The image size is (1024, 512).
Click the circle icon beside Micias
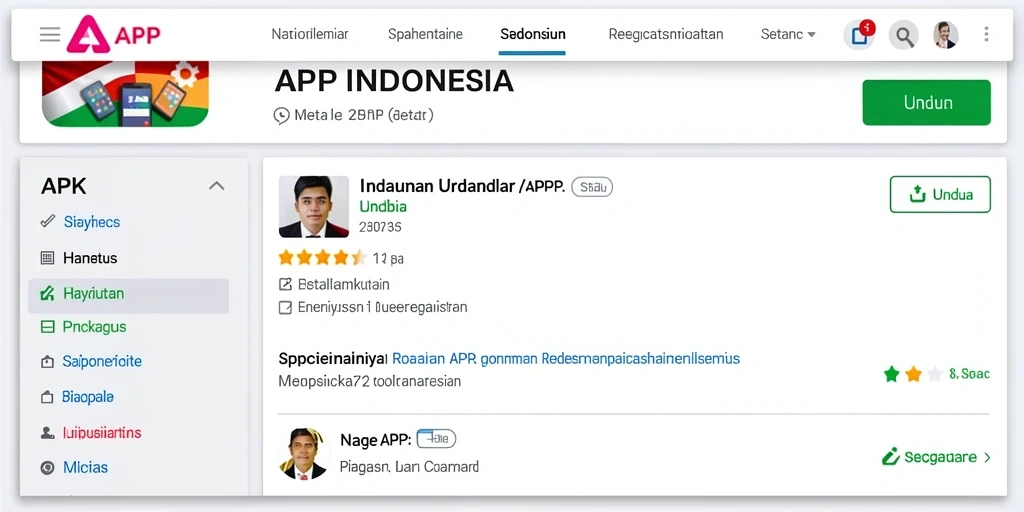[x=47, y=468]
